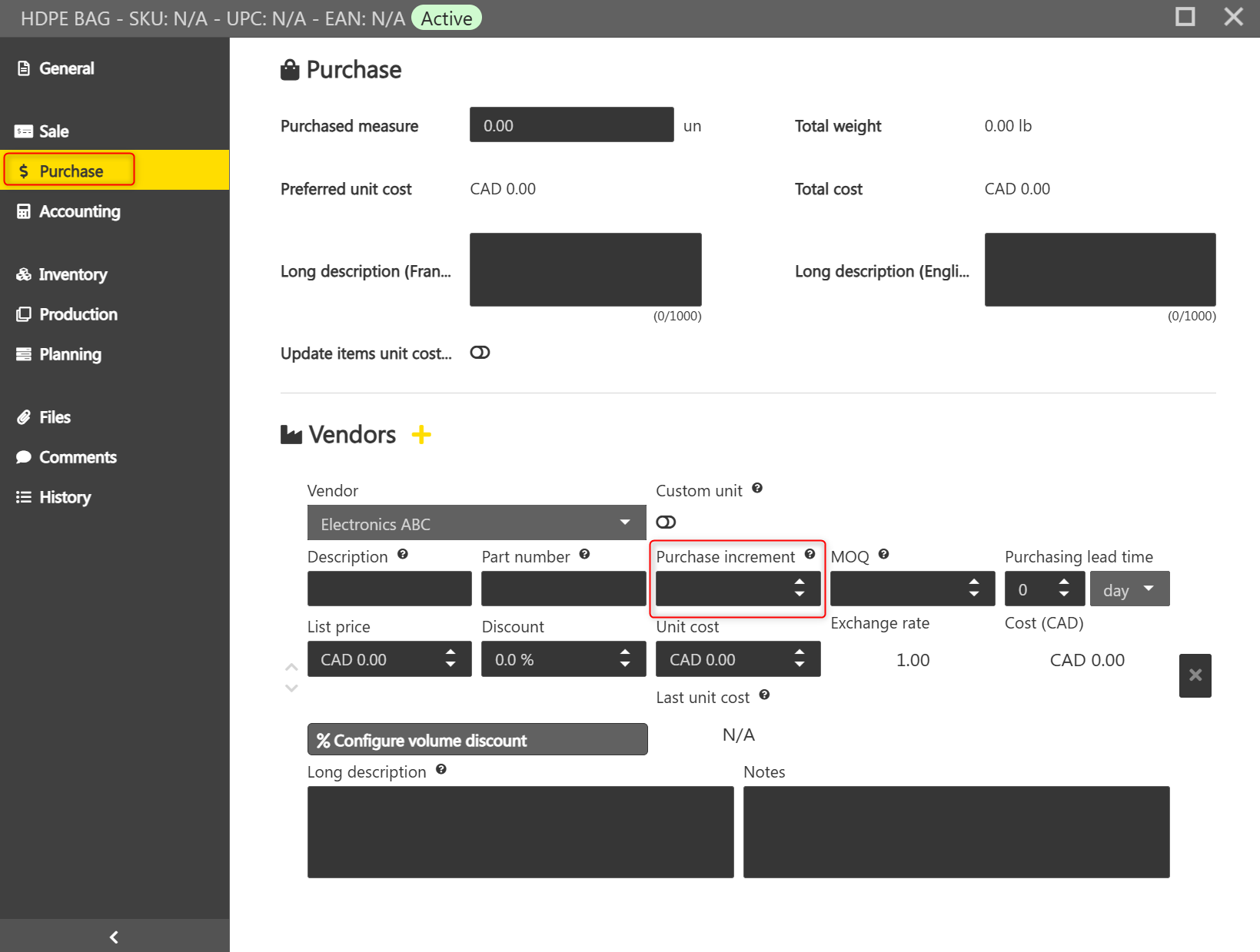Click the Last unit cost help icon

(x=764, y=695)
